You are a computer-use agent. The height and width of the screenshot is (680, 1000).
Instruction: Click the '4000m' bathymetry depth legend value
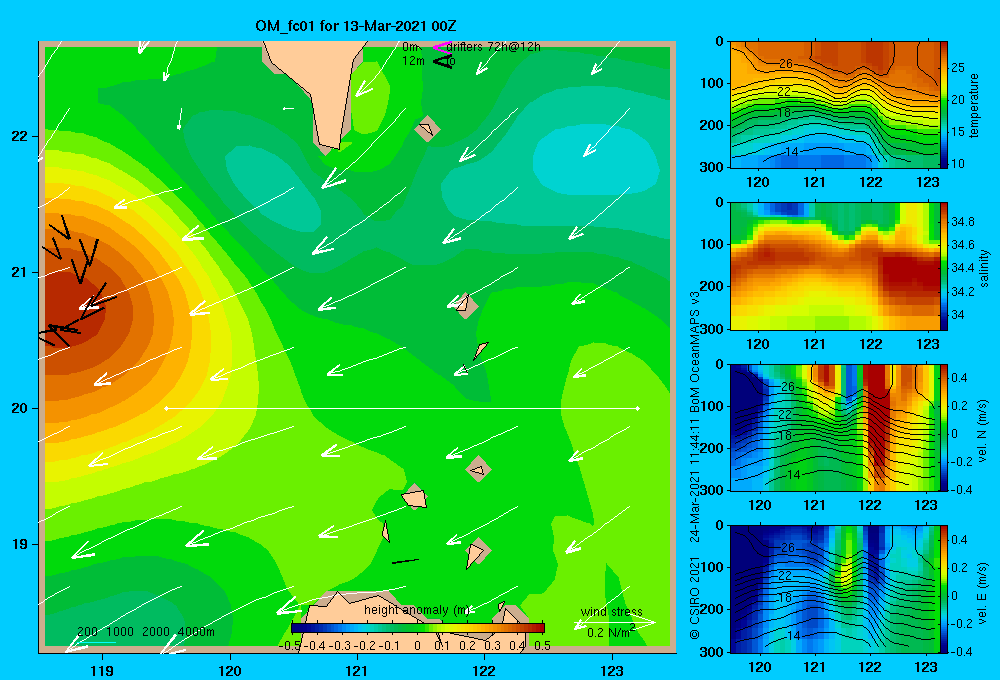coord(196,632)
